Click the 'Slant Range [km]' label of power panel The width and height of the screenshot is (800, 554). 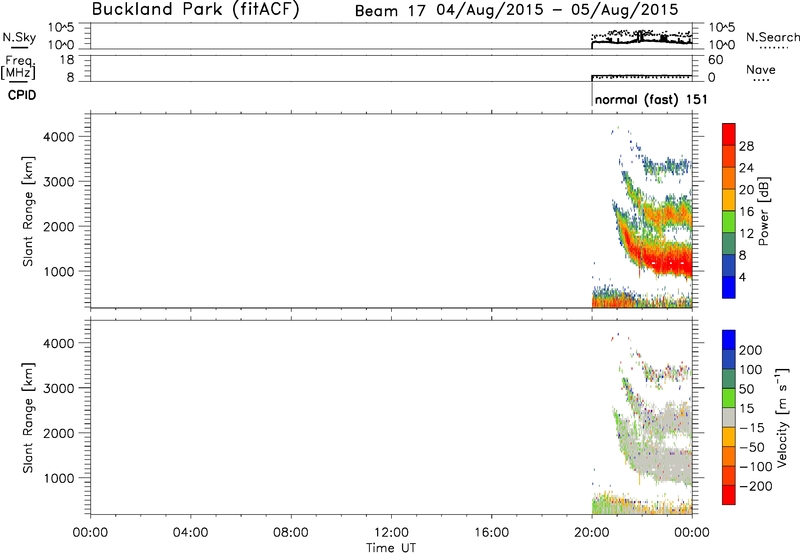pyautogui.click(x=28, y=211)
